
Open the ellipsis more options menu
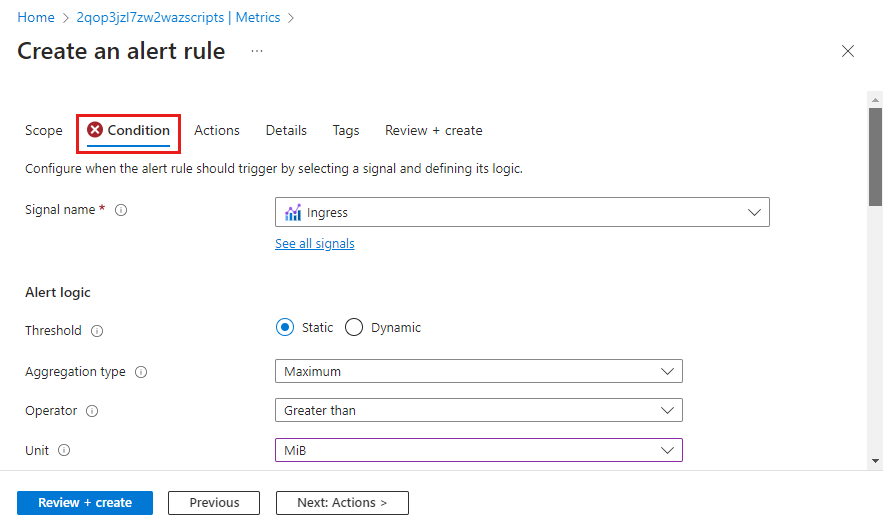[x=257, y=51]
